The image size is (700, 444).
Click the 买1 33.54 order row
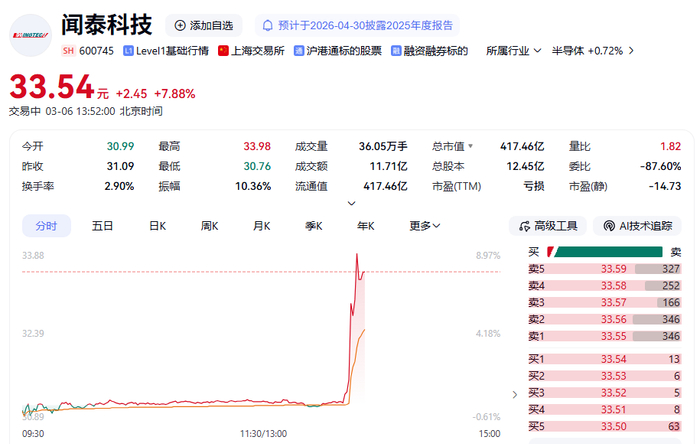(604, 359)
